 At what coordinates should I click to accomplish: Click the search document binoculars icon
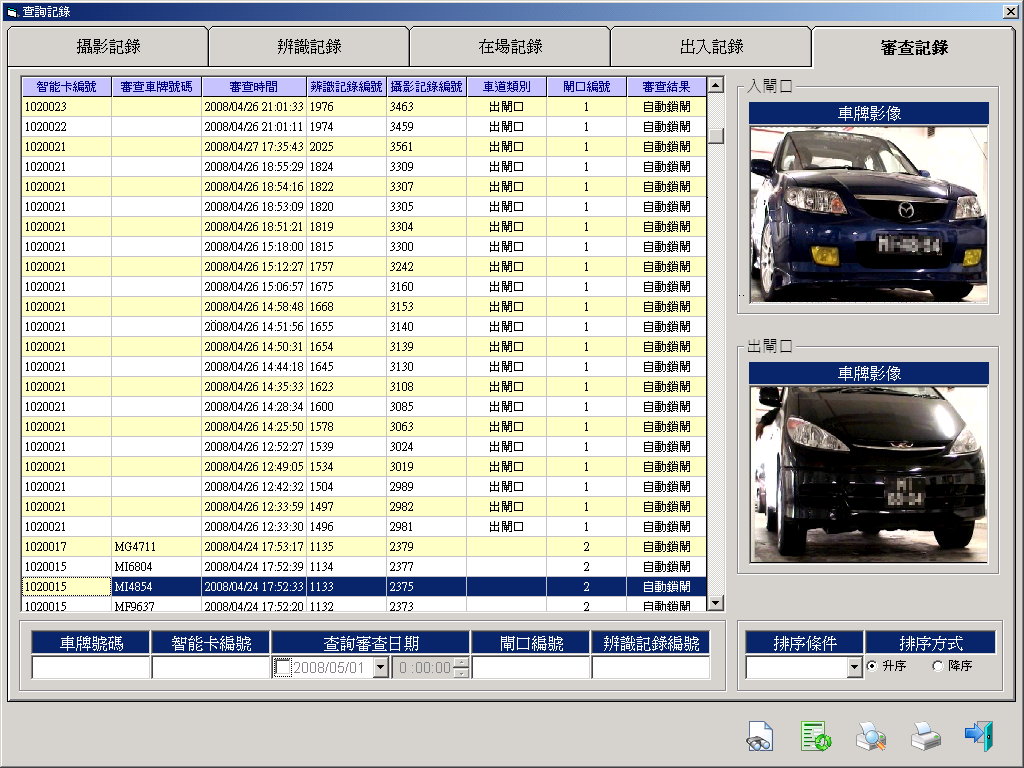760,737
